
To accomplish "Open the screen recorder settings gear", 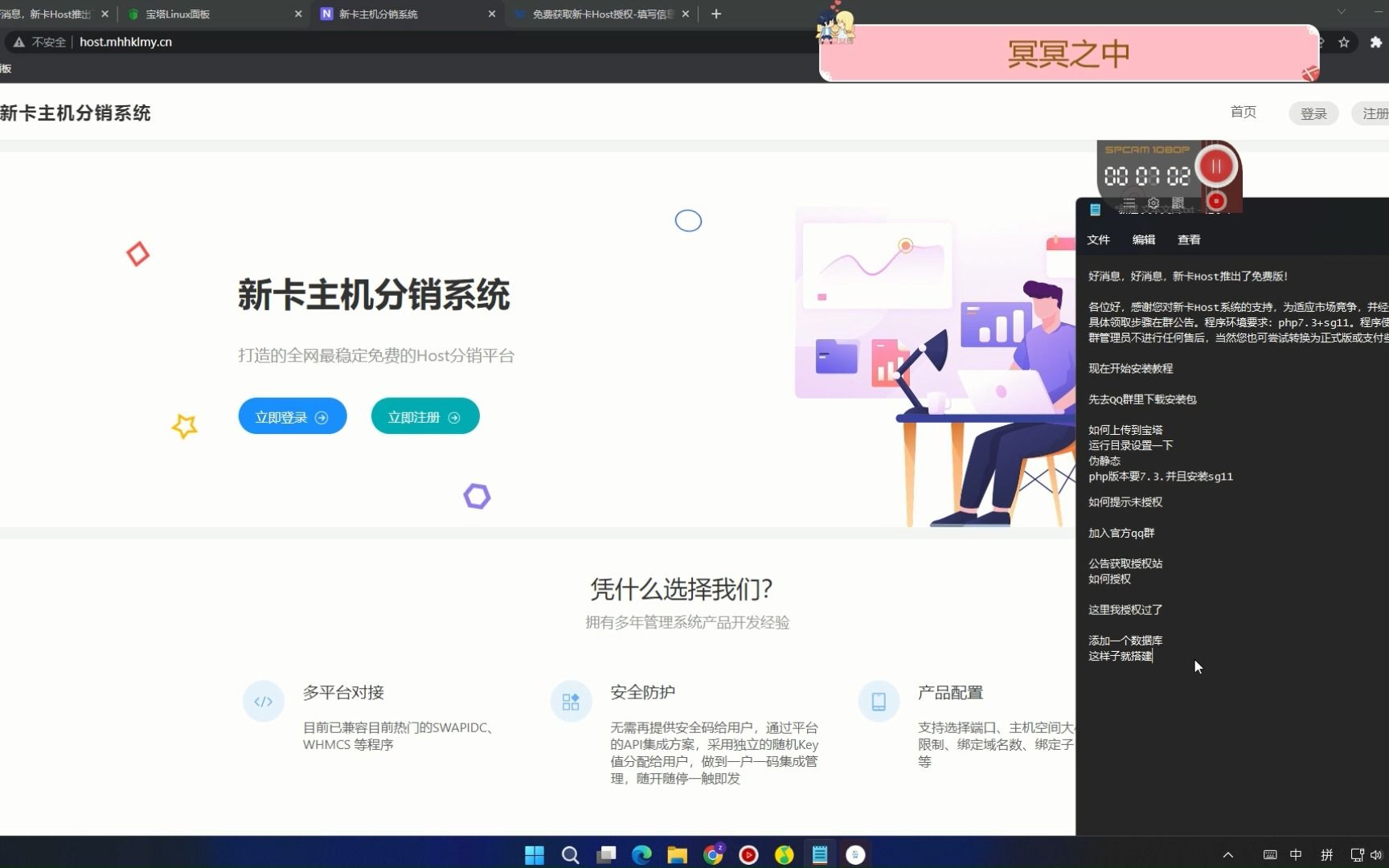I will (1153, 203).
